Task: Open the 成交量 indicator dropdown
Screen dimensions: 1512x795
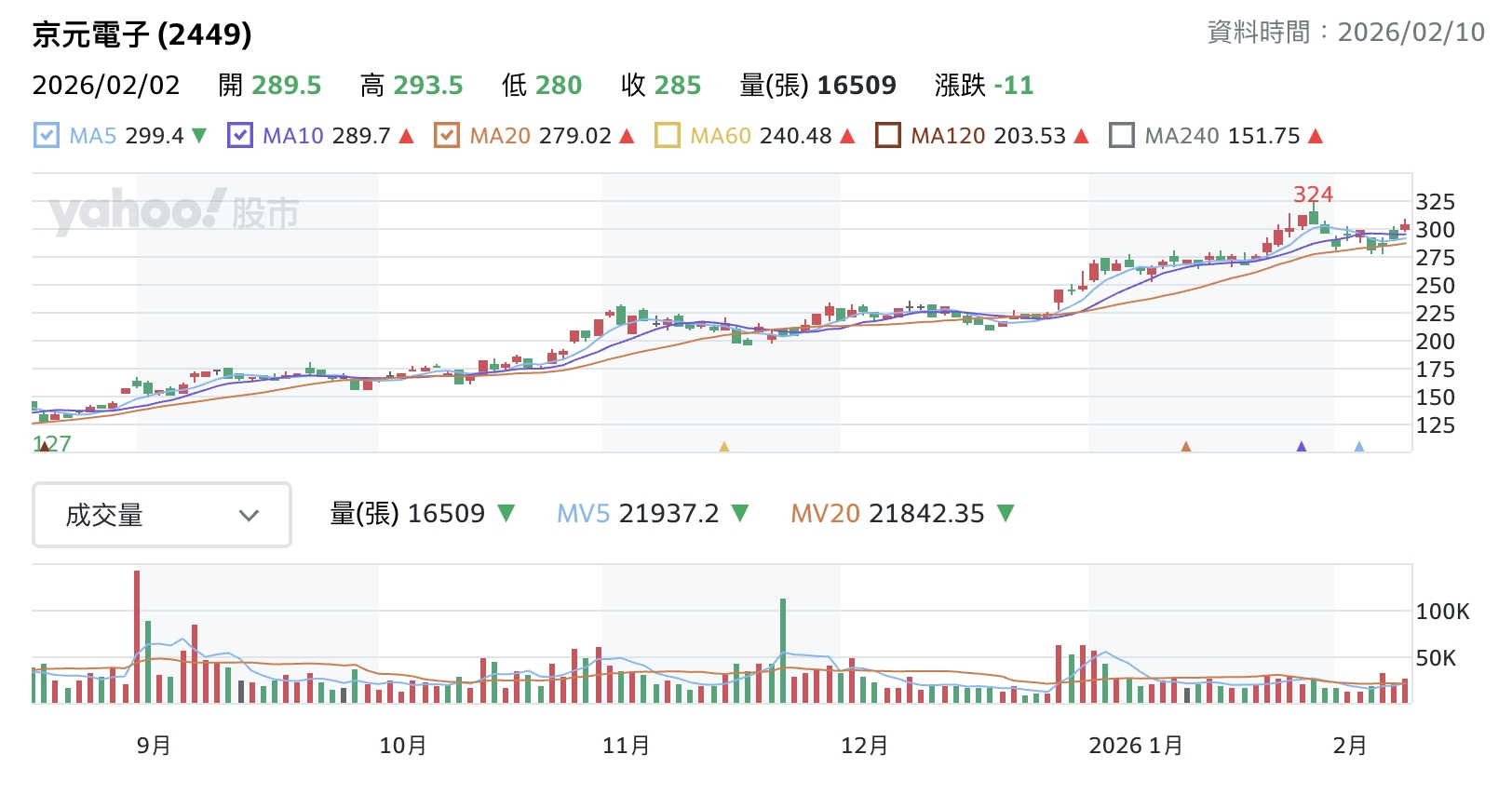Action: 162,515
